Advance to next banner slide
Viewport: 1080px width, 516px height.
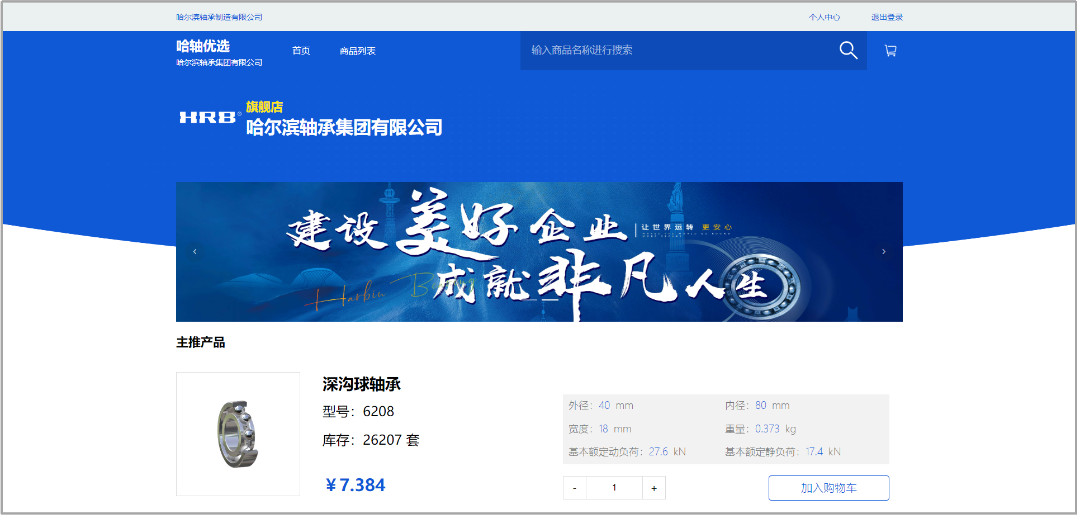click(884, 251)
